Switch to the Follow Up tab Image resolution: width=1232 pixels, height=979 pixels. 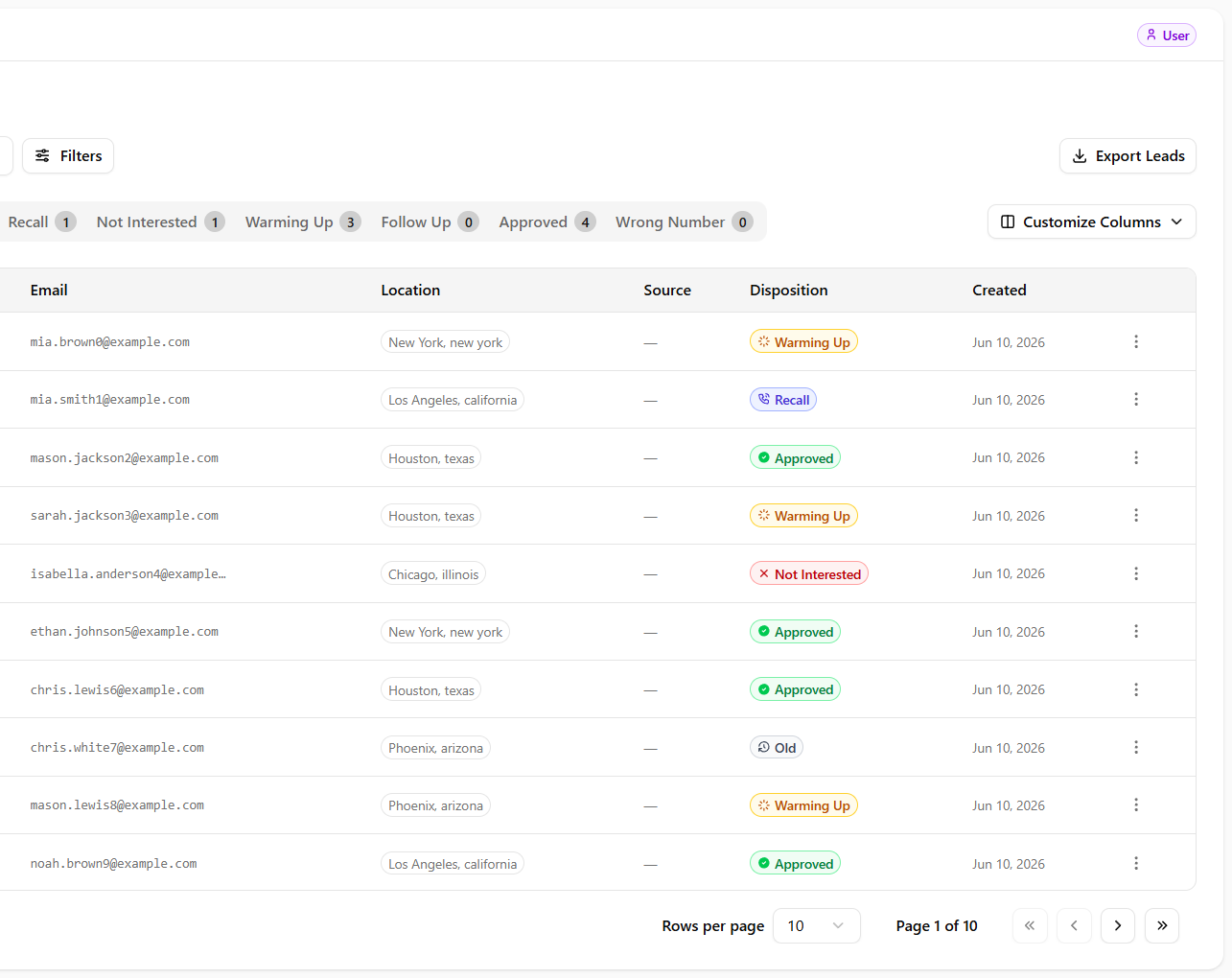click(430, 221)
